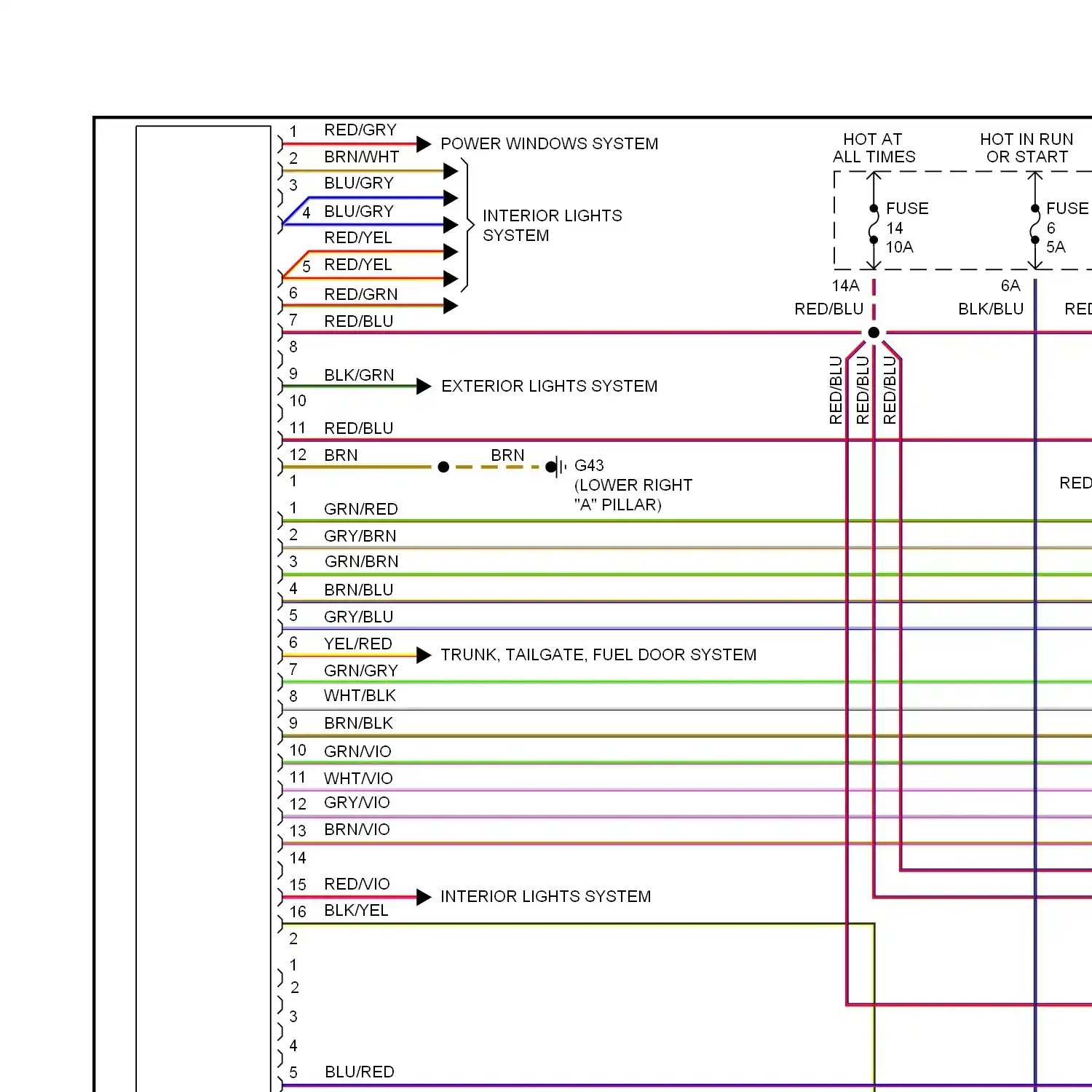Click the BRN/BLU wire label

[358, 590]
